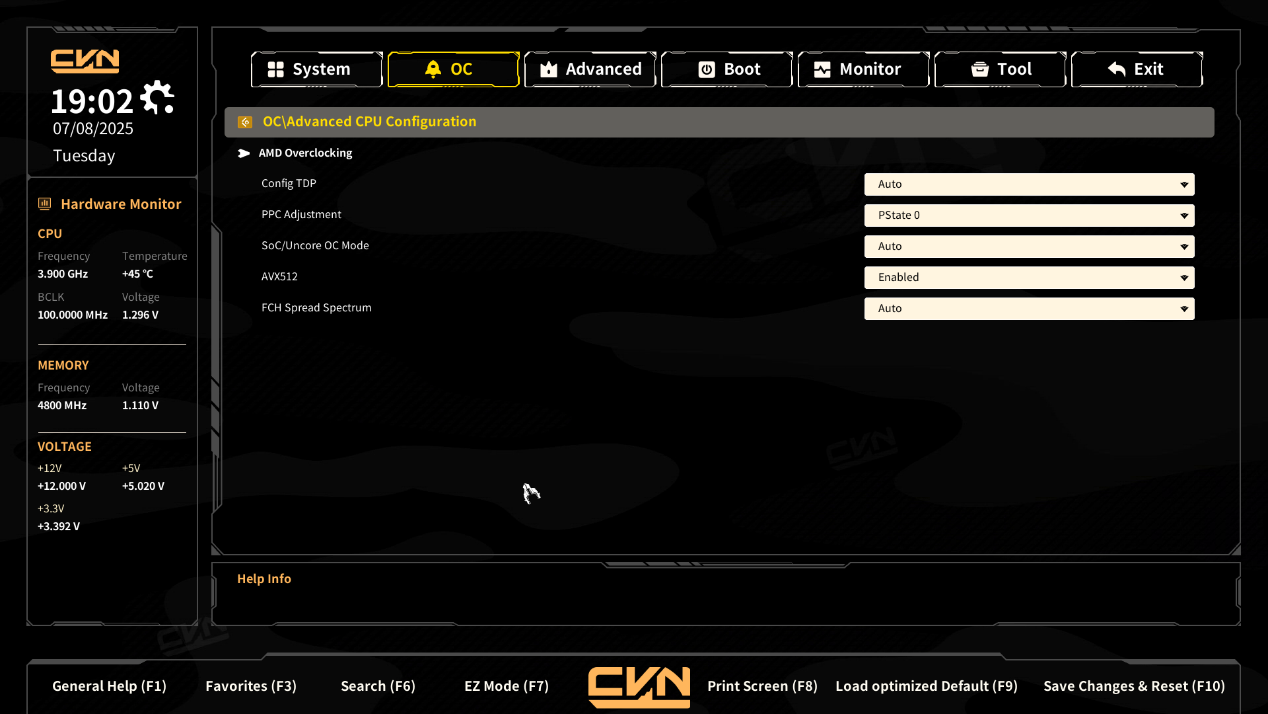Click the CVN logo in bottom bar
Screen dimensions: 1268x714
point(639,687)
